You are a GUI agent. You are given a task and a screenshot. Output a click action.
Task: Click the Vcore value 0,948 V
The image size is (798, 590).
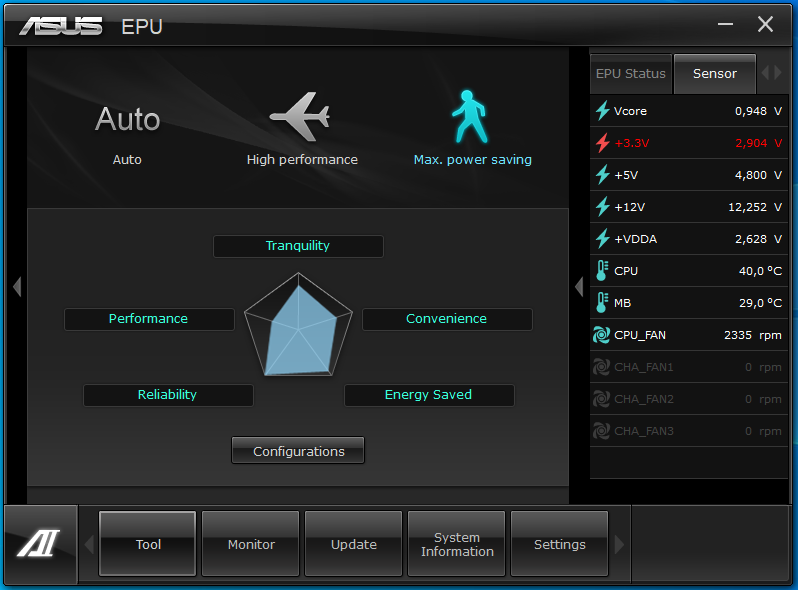758,111
